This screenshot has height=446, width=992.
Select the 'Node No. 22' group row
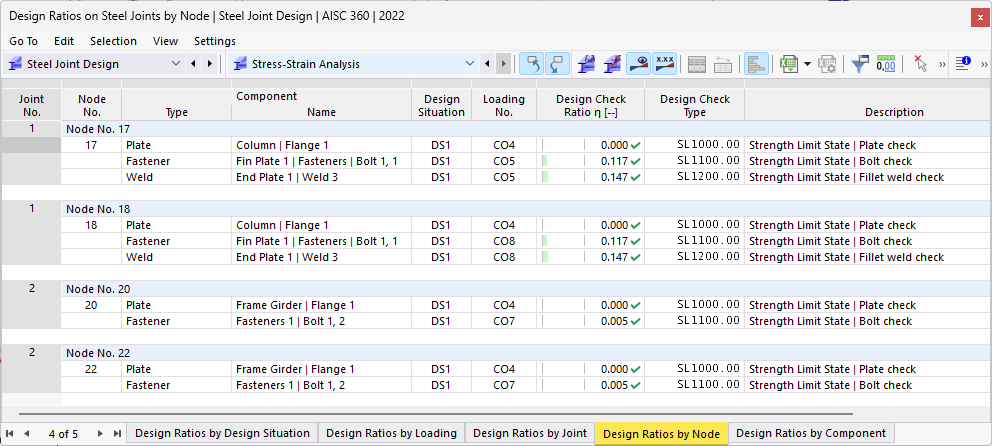526,353
